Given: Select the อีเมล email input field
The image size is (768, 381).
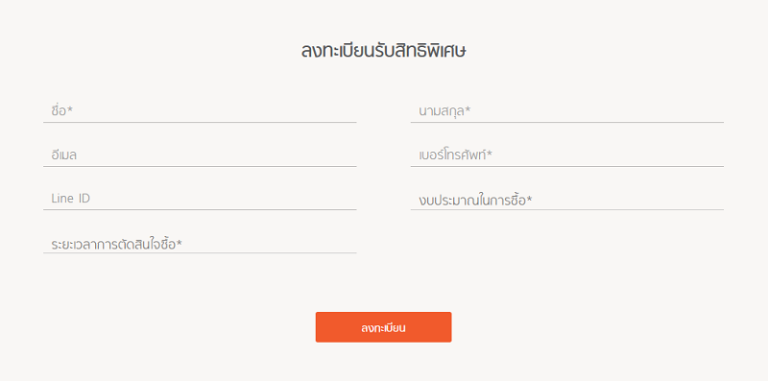Looking at the screenshot, I should pos(200,155).
